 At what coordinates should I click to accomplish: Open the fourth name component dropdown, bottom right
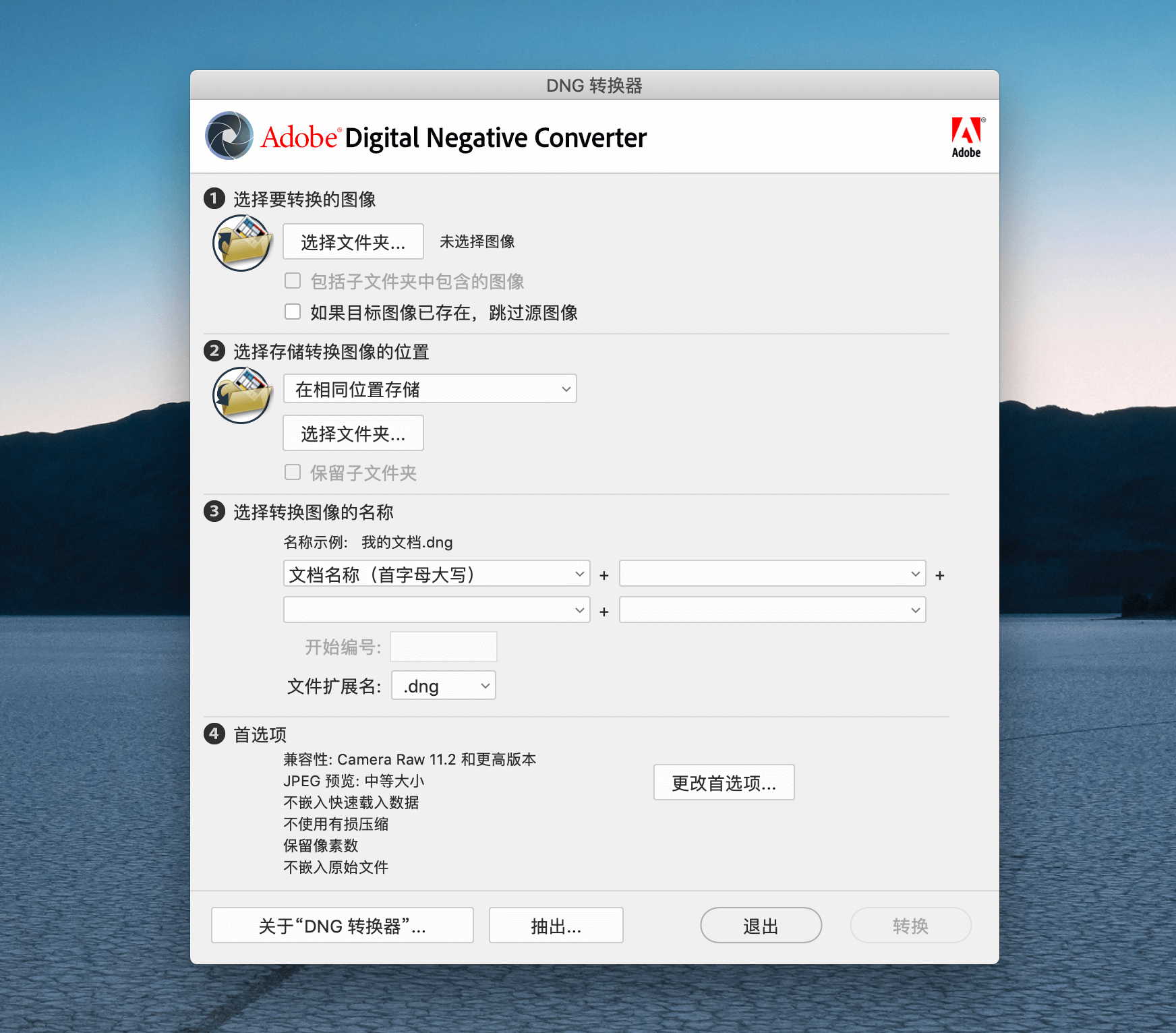(x=773, y=610)
